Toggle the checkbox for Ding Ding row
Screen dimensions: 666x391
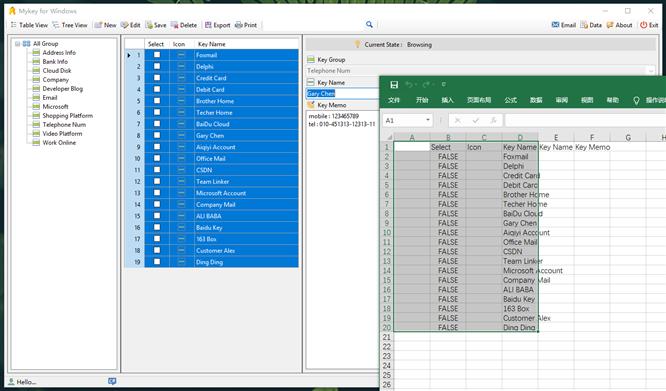click(x=157, y=262)
